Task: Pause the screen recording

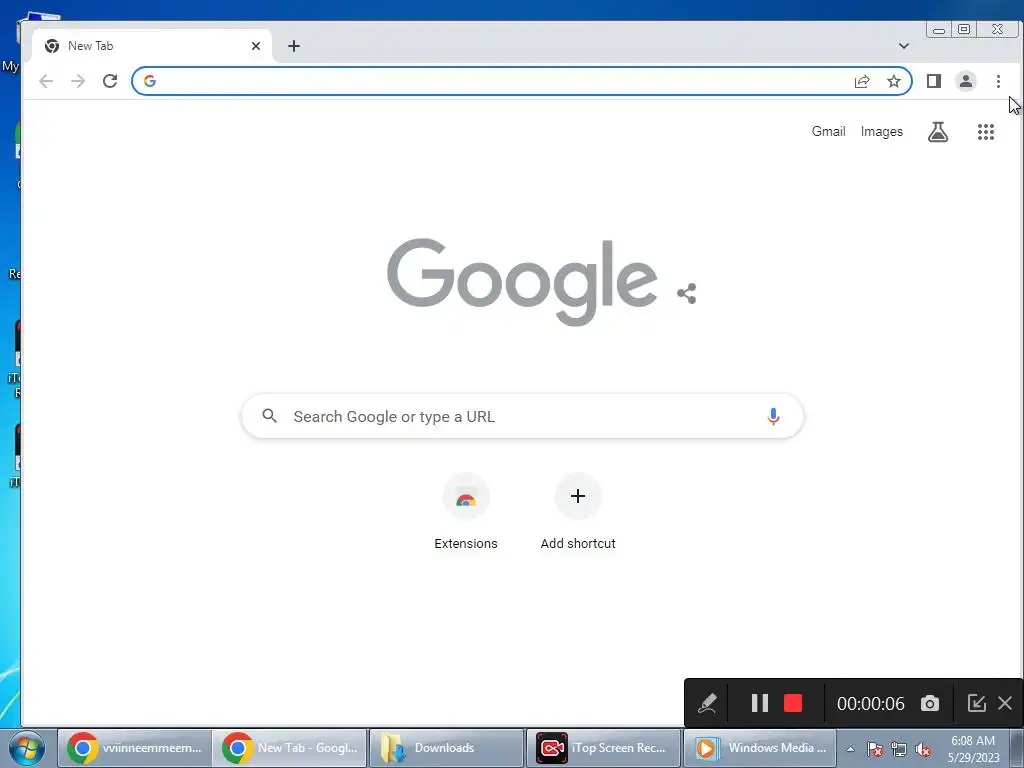Action: (x=760, y=703)
